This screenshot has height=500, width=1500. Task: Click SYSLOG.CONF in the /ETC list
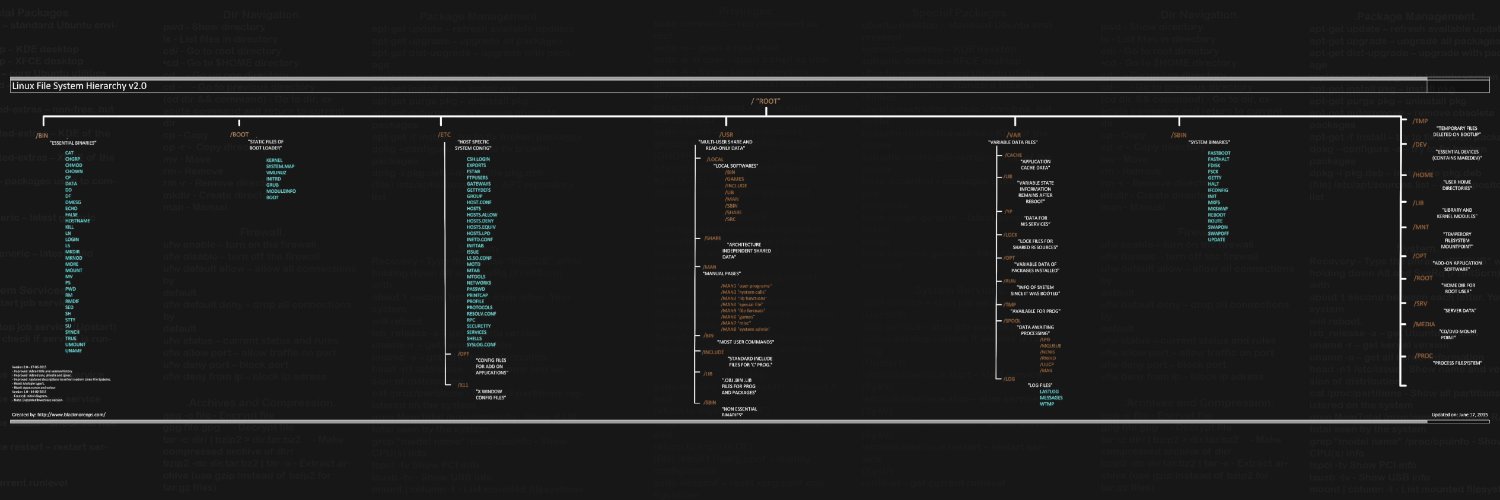tap(480, 344)
